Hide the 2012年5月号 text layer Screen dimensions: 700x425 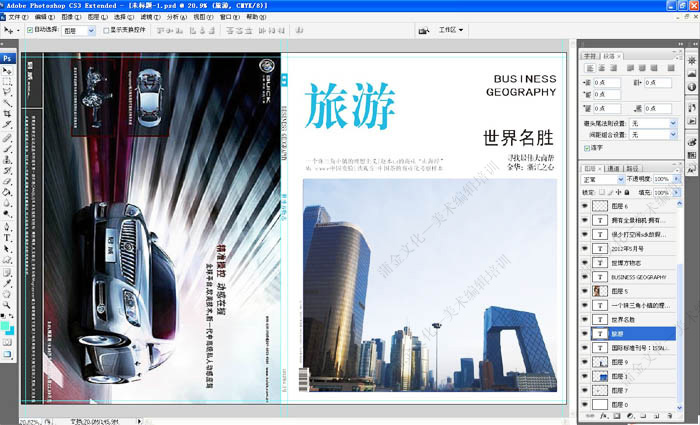tap(584, 249)
